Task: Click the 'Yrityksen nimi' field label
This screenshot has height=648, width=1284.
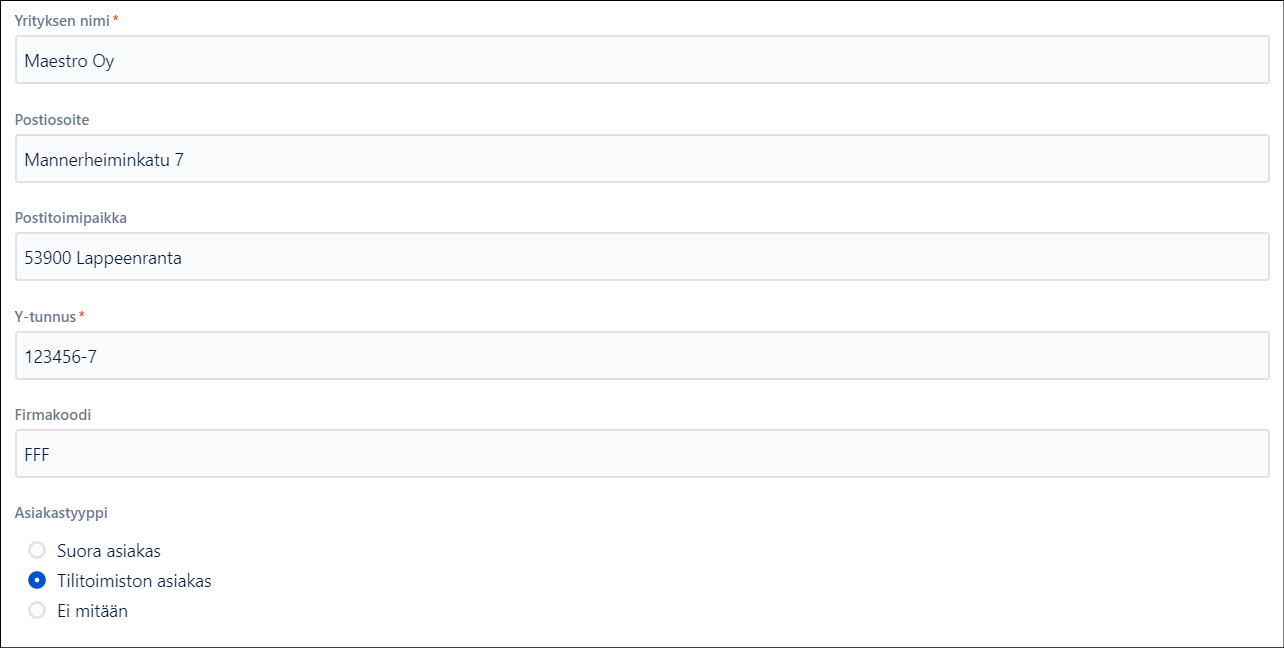Action: 61,20
